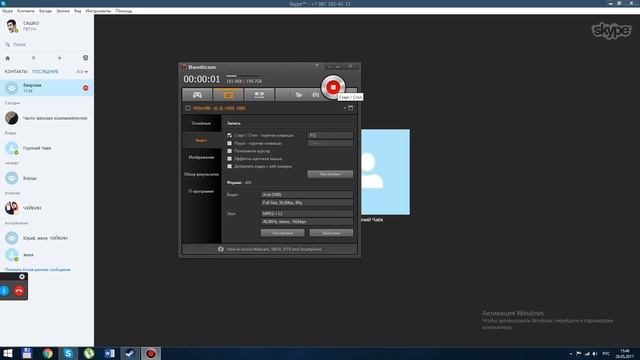Viewport: 640px width, 360px height.
Task: Enable the Показывать курсор checkbox
Action: [x=229, y=151]
